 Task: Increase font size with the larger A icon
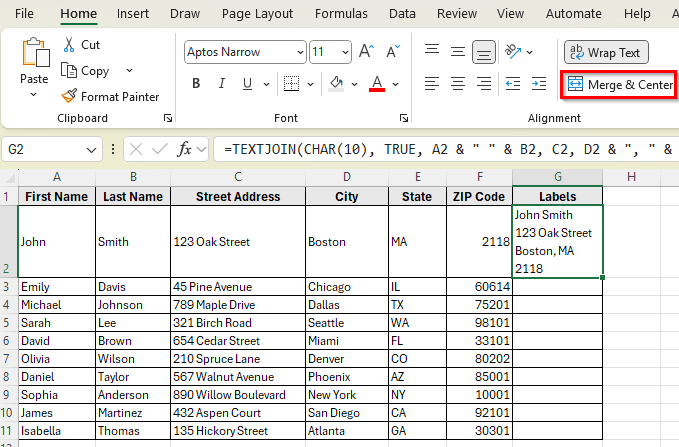(366, 52)
